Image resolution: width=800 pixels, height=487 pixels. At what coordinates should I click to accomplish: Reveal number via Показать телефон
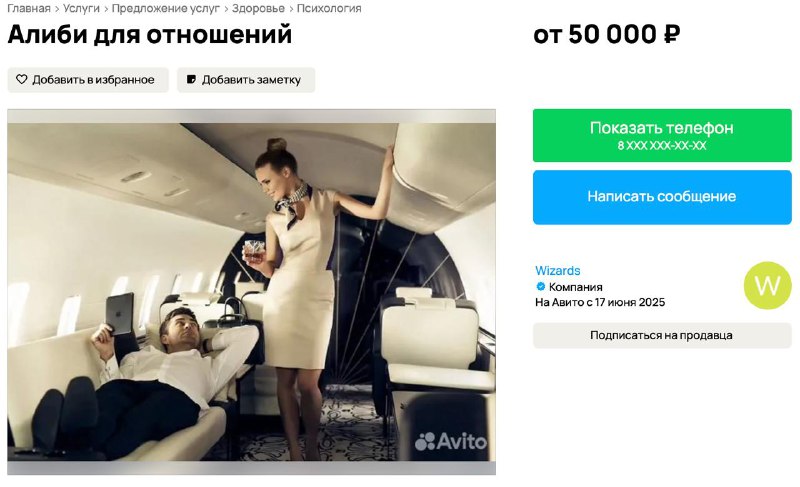coord(662,135)
